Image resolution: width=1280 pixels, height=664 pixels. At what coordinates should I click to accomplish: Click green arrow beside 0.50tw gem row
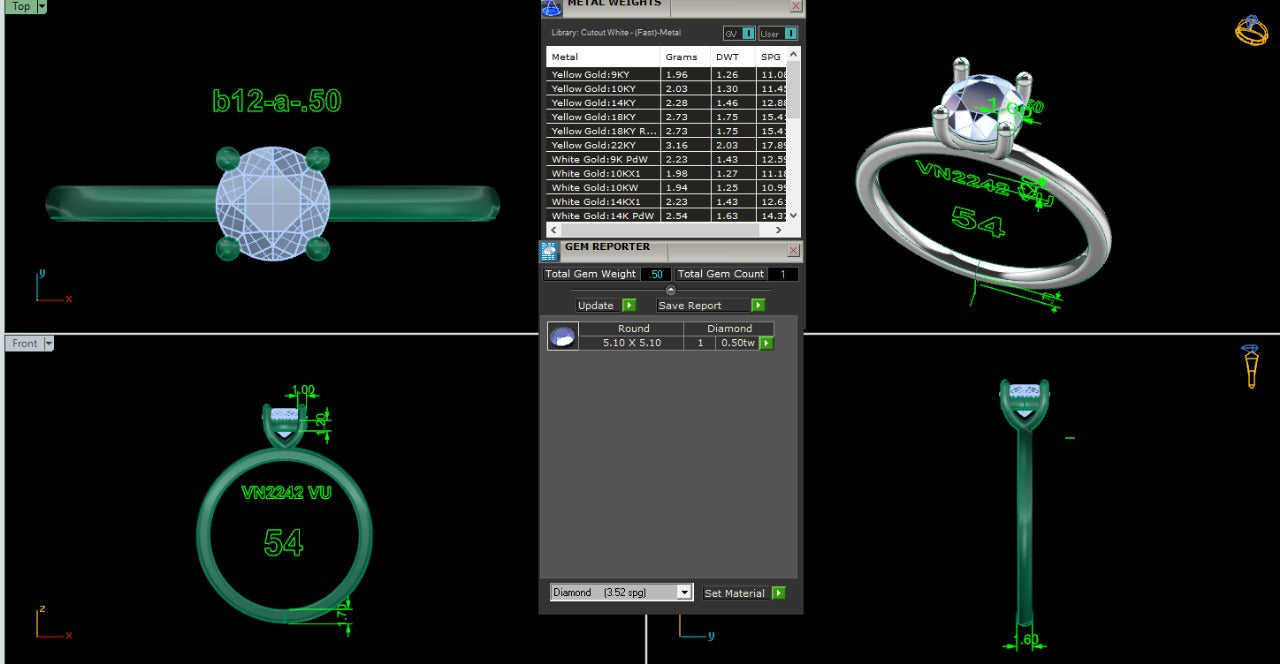pyautogui.click(x=766, y=343)
